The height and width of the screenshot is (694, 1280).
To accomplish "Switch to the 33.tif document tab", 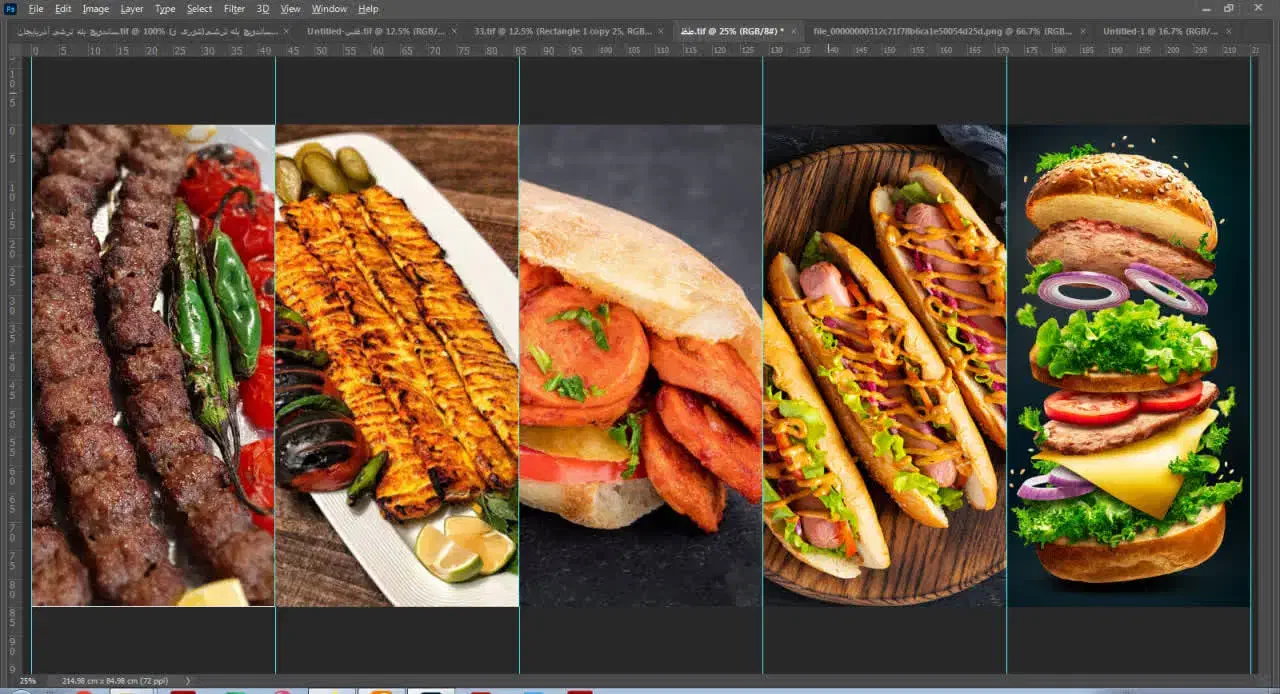I will click(x=562, y=31).
